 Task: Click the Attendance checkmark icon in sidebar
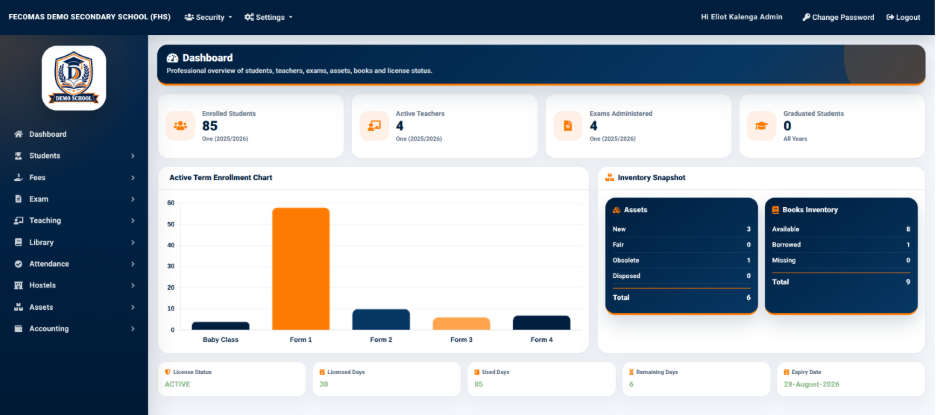pos(19,264)
